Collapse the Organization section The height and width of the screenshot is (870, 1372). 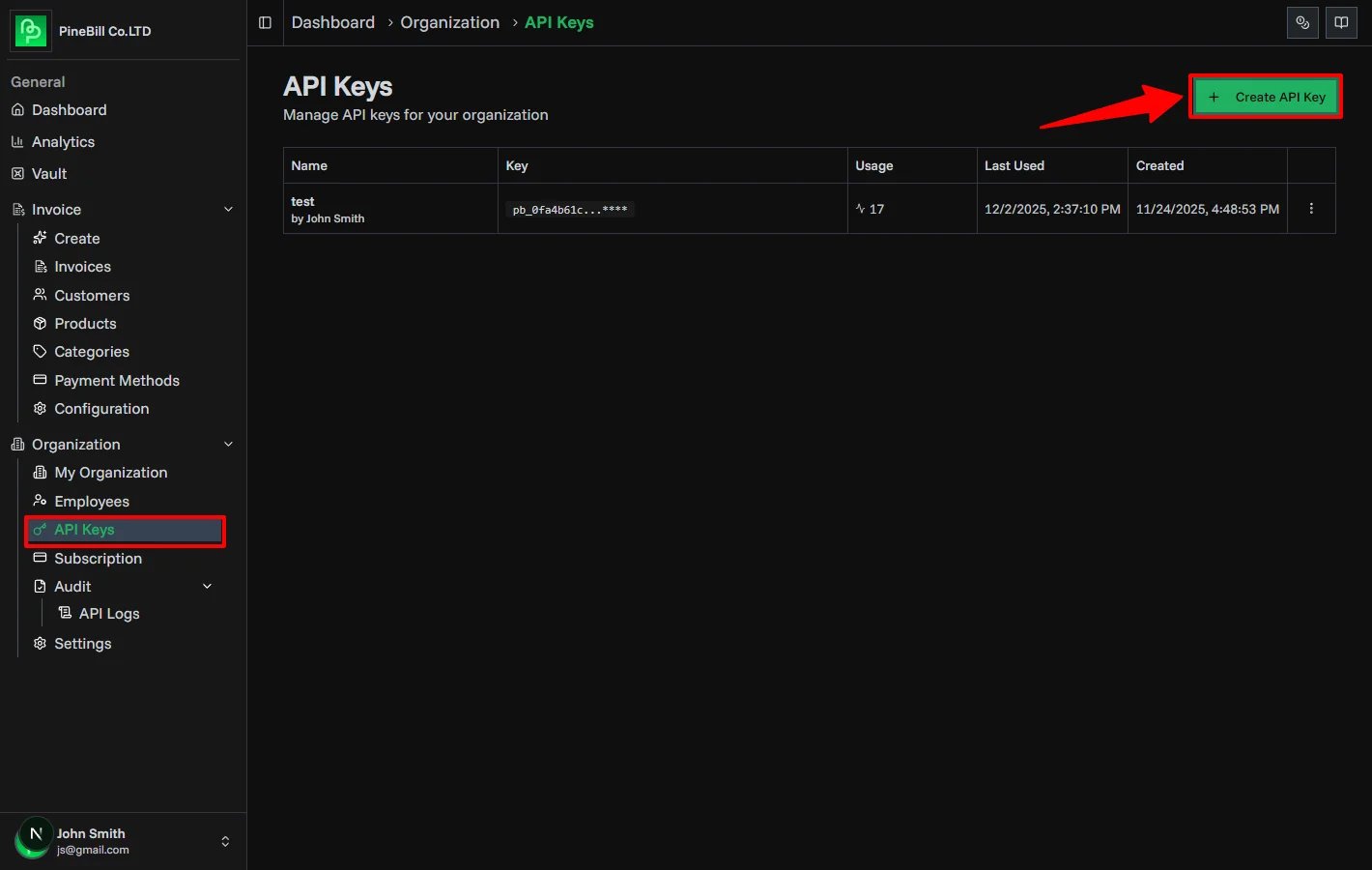pos(228,444)
